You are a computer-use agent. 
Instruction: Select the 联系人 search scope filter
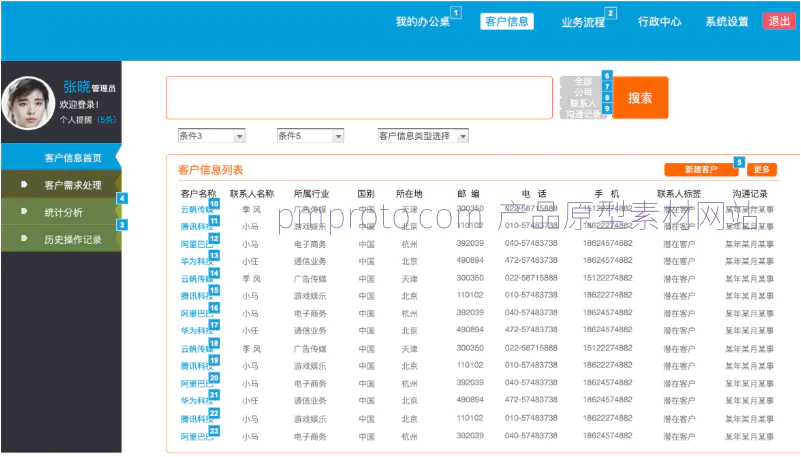pyautogui.click(x=582, y=103)
